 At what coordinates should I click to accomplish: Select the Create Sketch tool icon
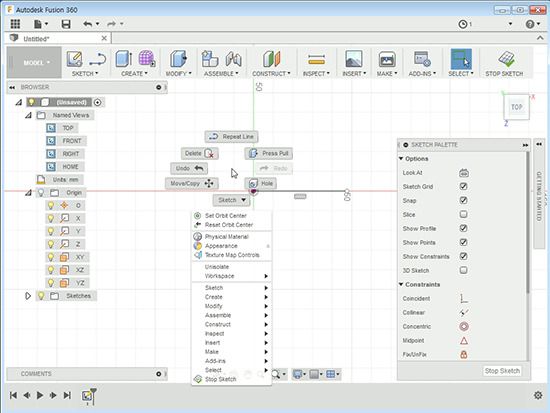(x=74, y=59)
